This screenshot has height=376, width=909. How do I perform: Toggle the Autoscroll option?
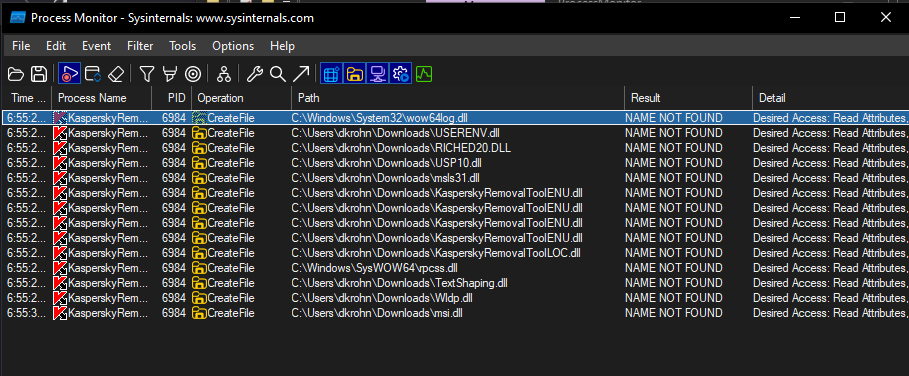click(x=93, y=74)
